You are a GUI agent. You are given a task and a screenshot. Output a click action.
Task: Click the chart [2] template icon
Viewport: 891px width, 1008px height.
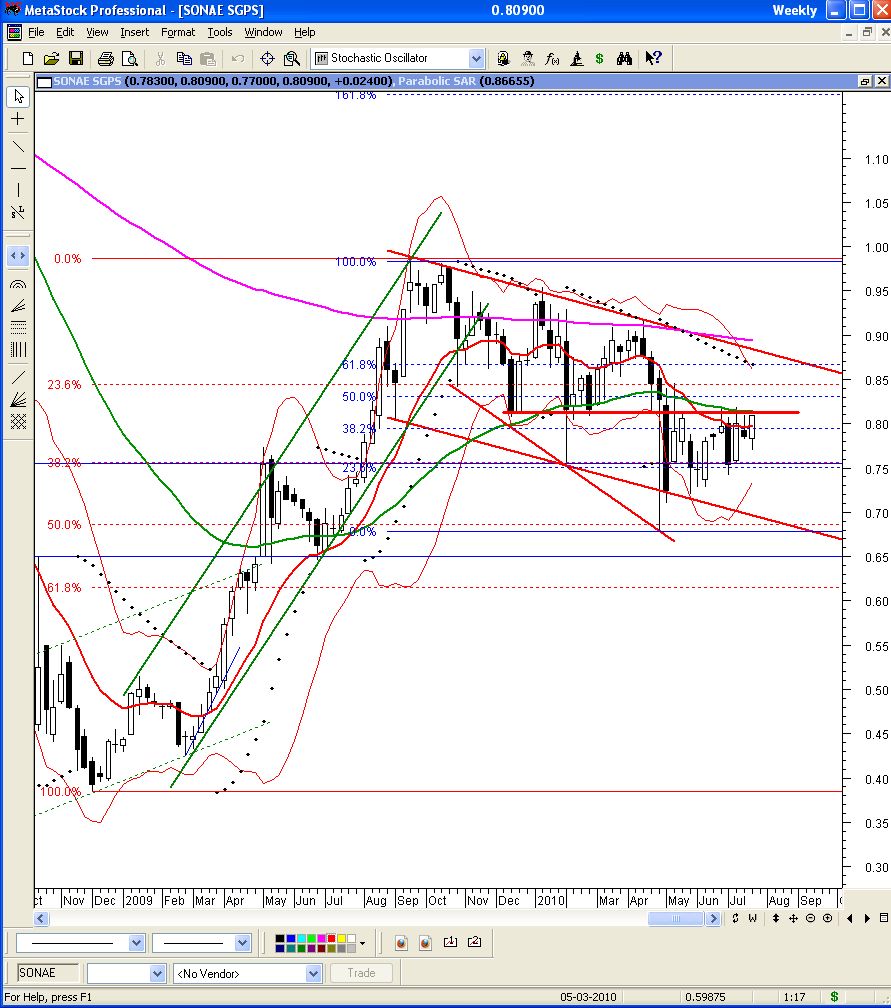tap(474, 942)
